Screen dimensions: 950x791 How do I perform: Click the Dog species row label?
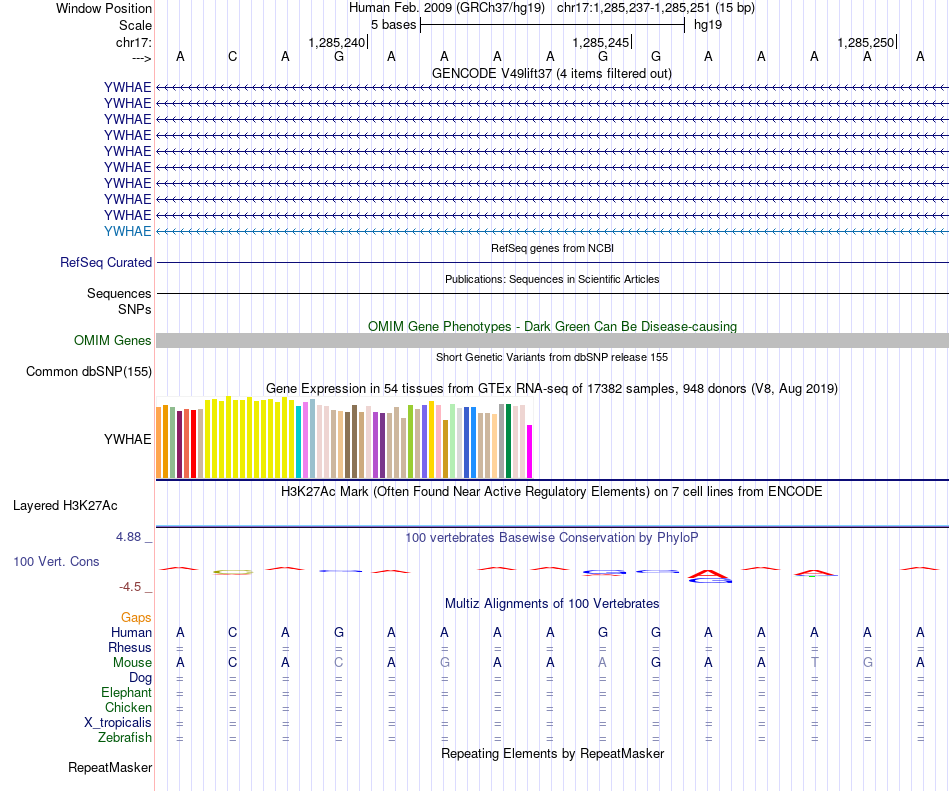tap(140, 678)
